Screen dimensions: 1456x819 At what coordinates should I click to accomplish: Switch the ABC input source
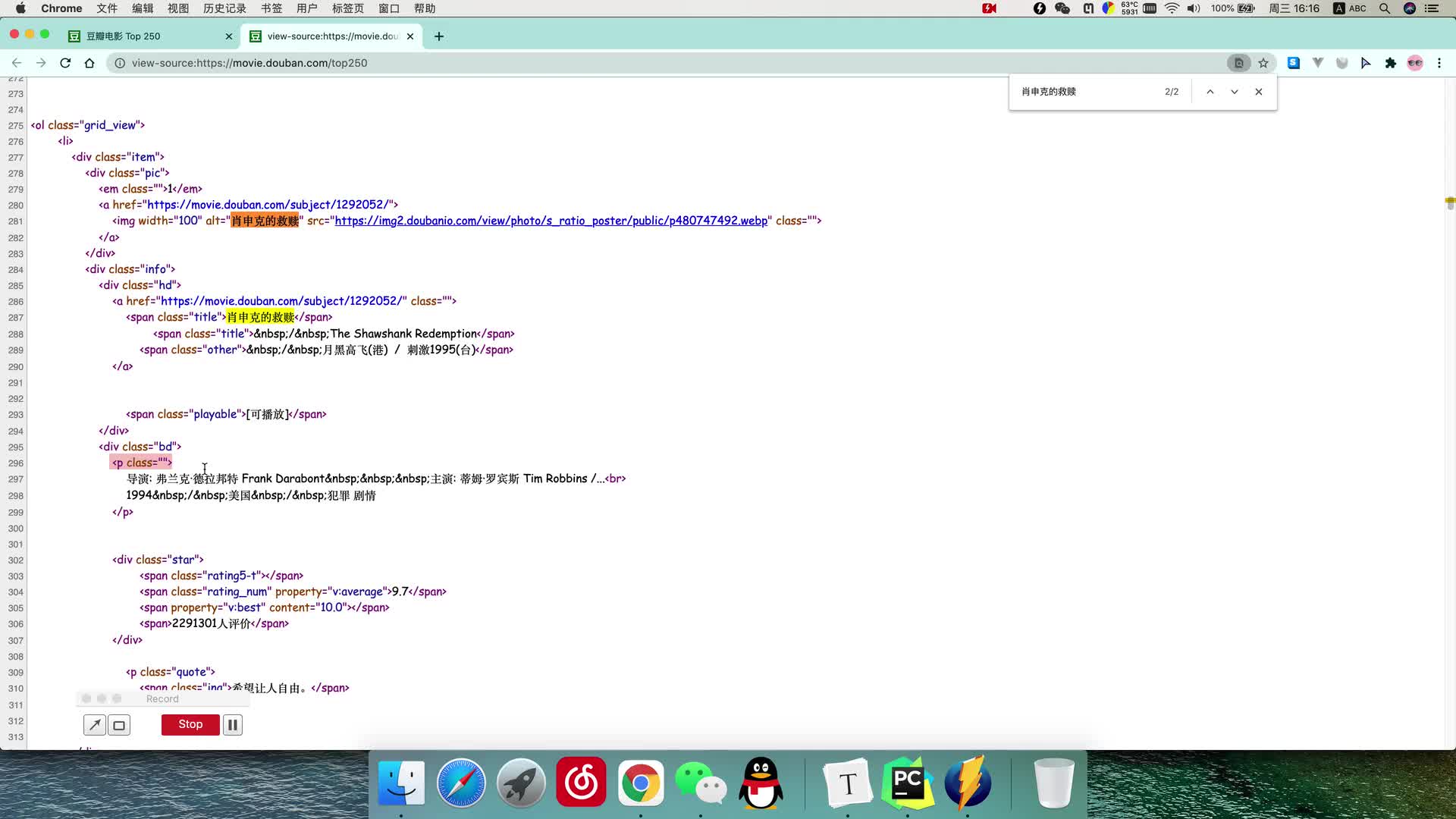1351,8
